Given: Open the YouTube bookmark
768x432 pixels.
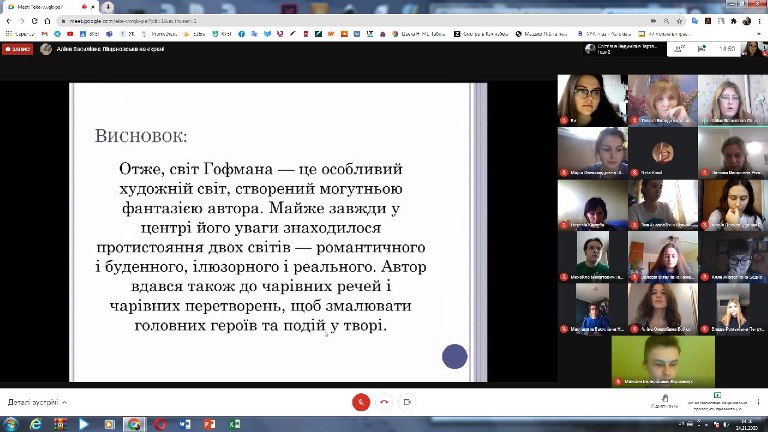Looking at the screenshot, I should (x=70, y=34).
